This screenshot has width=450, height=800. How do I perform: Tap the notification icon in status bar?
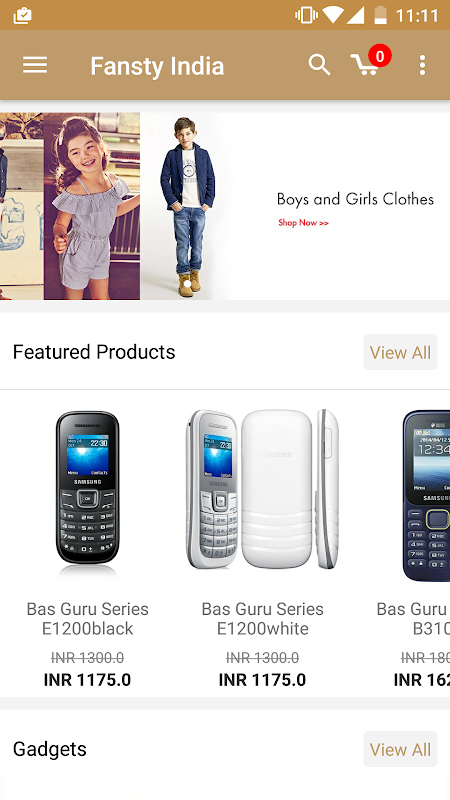tap(22, 16)
